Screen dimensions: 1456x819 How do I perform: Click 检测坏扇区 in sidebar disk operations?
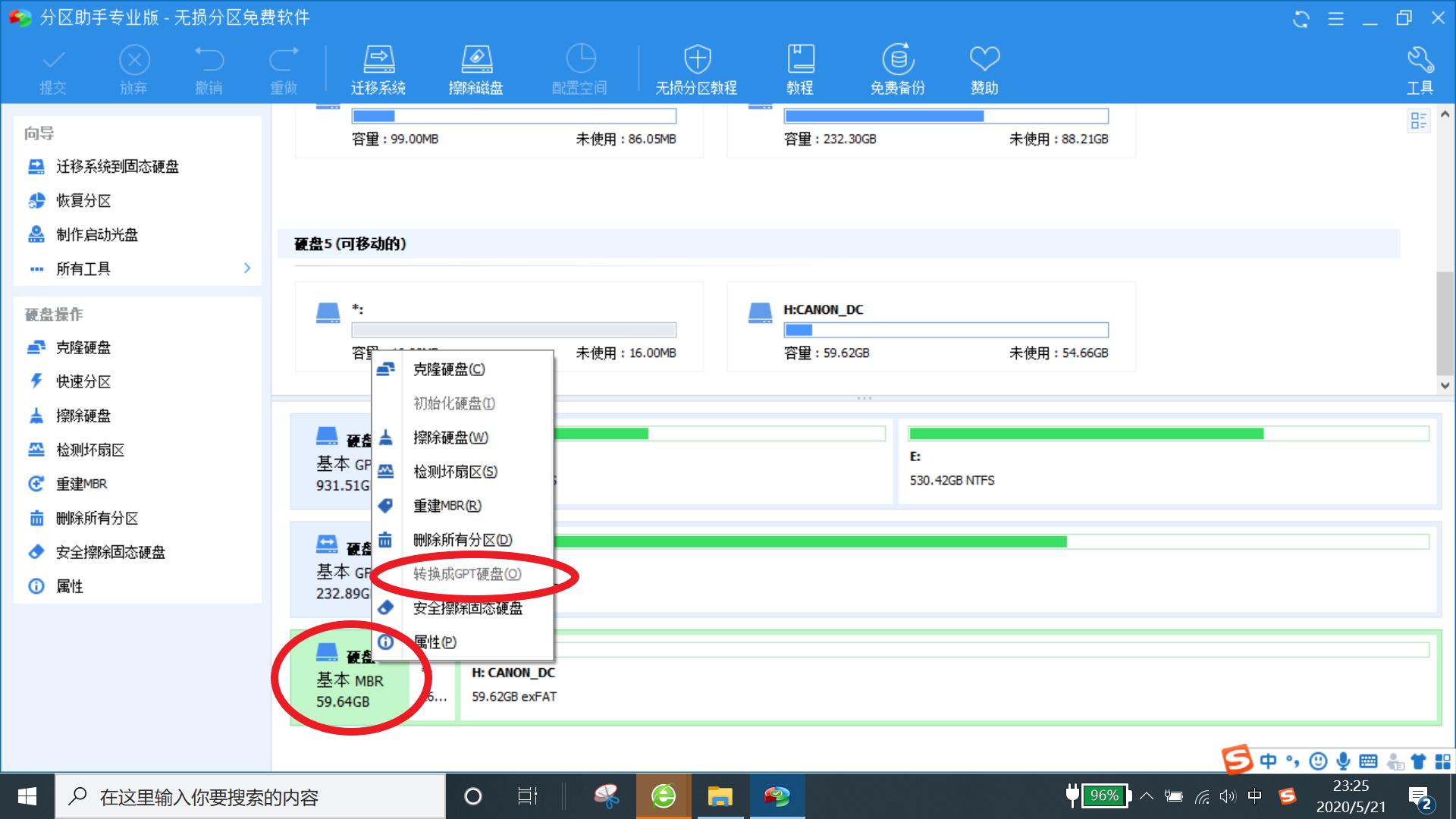89,450
